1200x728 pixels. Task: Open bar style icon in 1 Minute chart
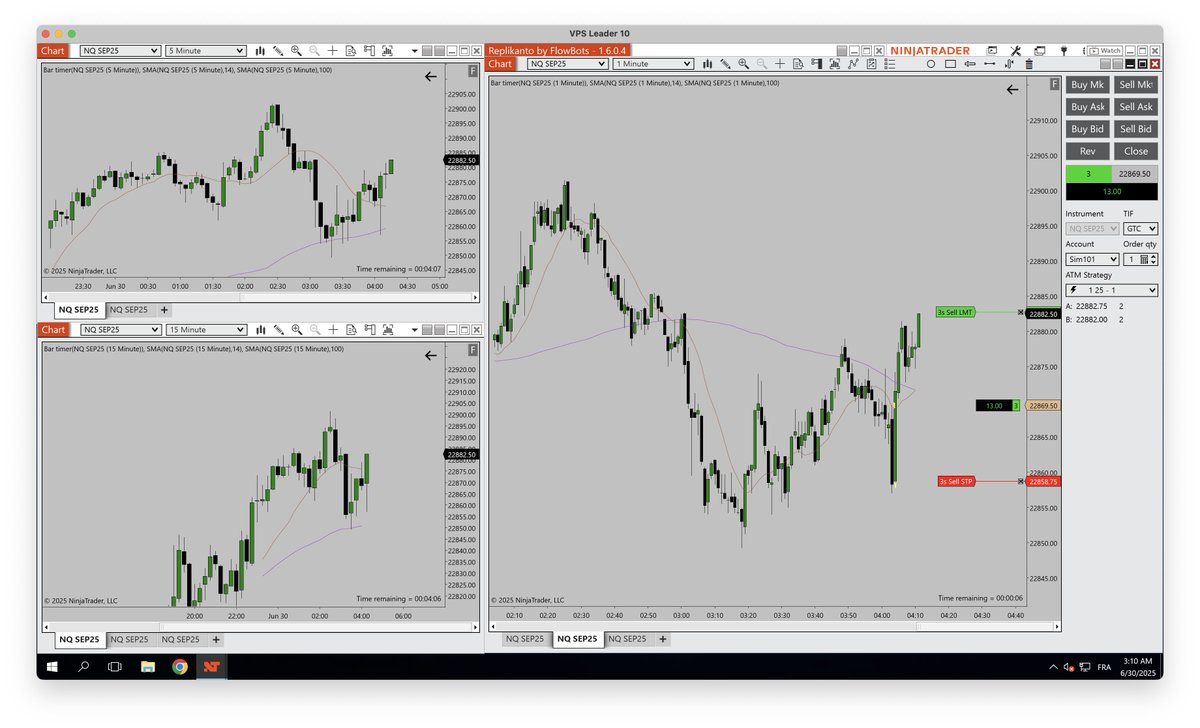pyautogui.click(x=707, y=64)
